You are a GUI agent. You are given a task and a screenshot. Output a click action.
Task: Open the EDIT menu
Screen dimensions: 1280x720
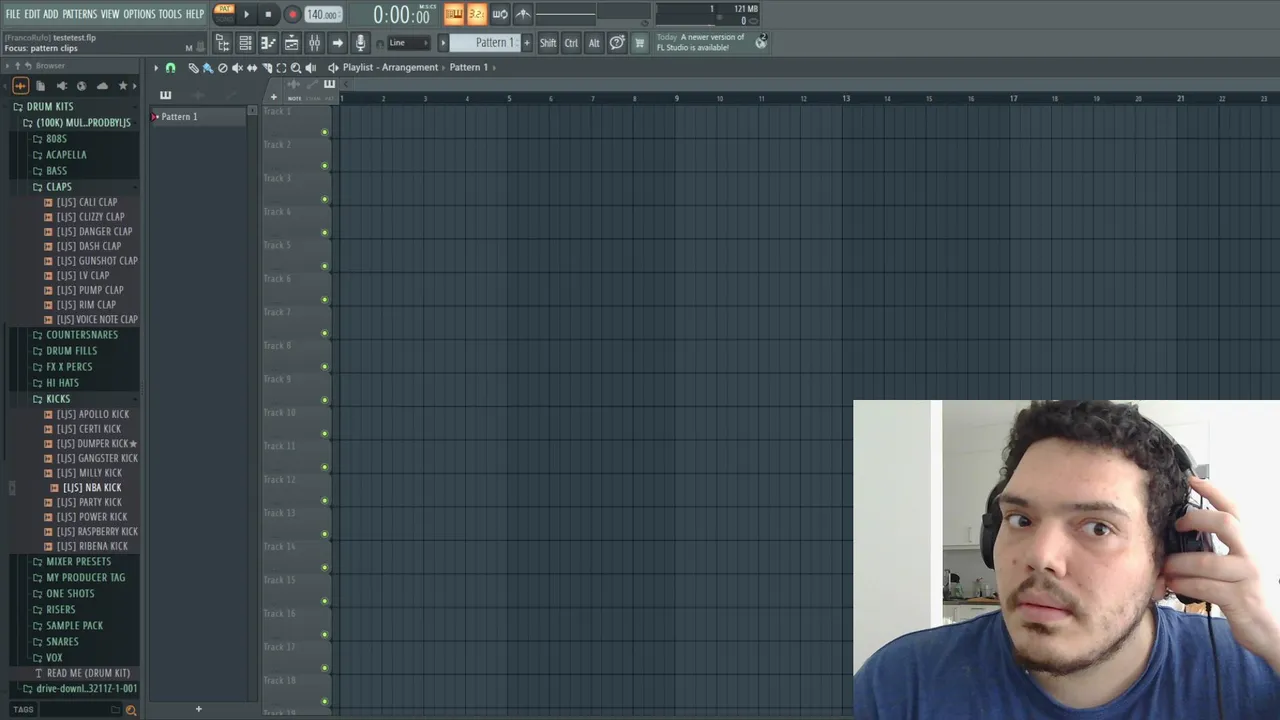click(32, 14)
